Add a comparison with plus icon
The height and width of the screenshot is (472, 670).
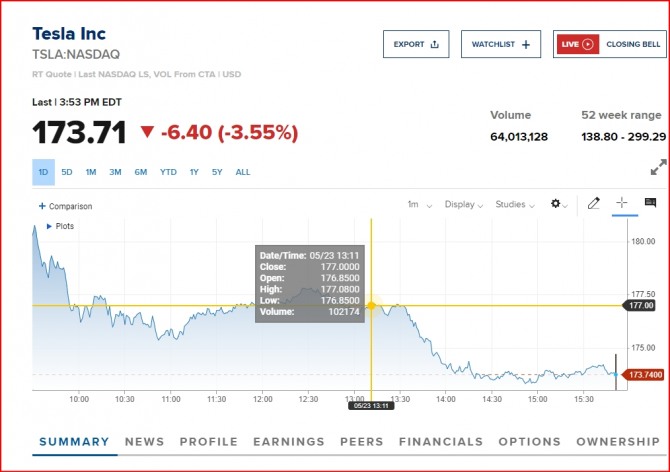pos(42,206)
